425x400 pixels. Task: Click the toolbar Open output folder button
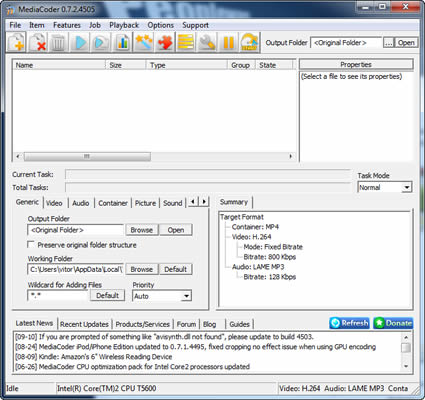pos(406,43)
